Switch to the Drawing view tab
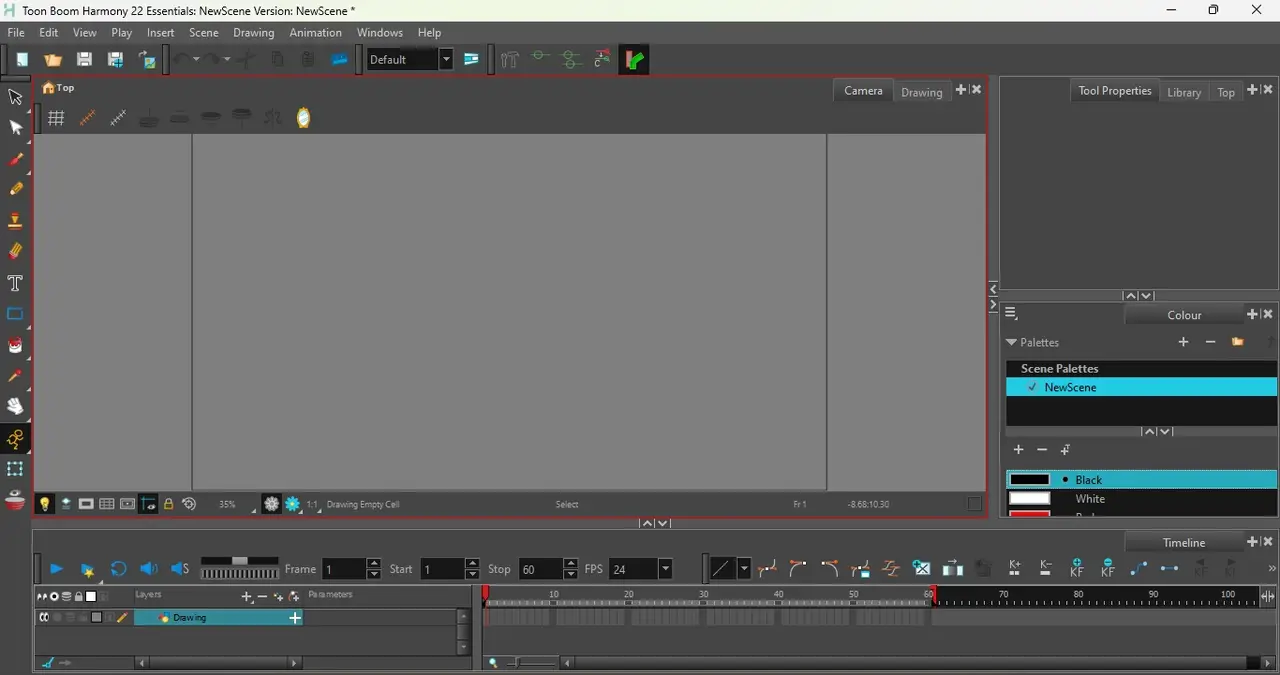Screen dimensions: 1280x675 point(921,92)
